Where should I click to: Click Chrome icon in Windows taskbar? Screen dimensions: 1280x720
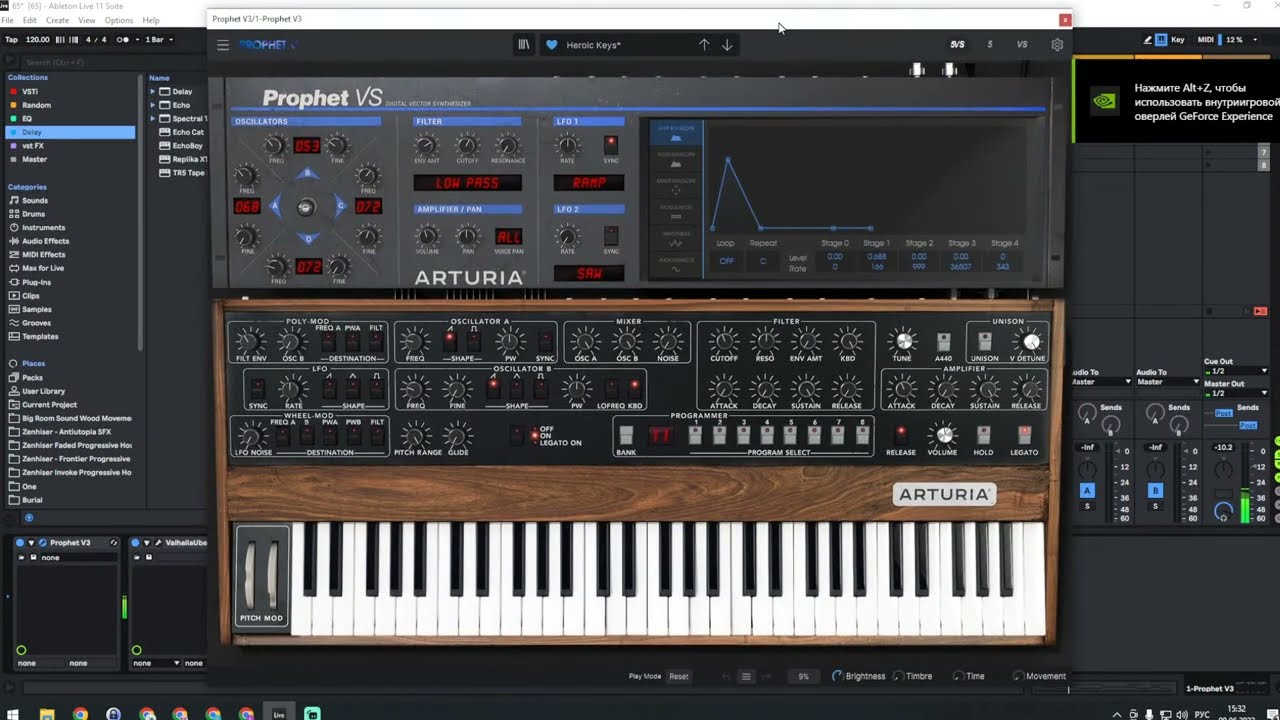(80, 714)
